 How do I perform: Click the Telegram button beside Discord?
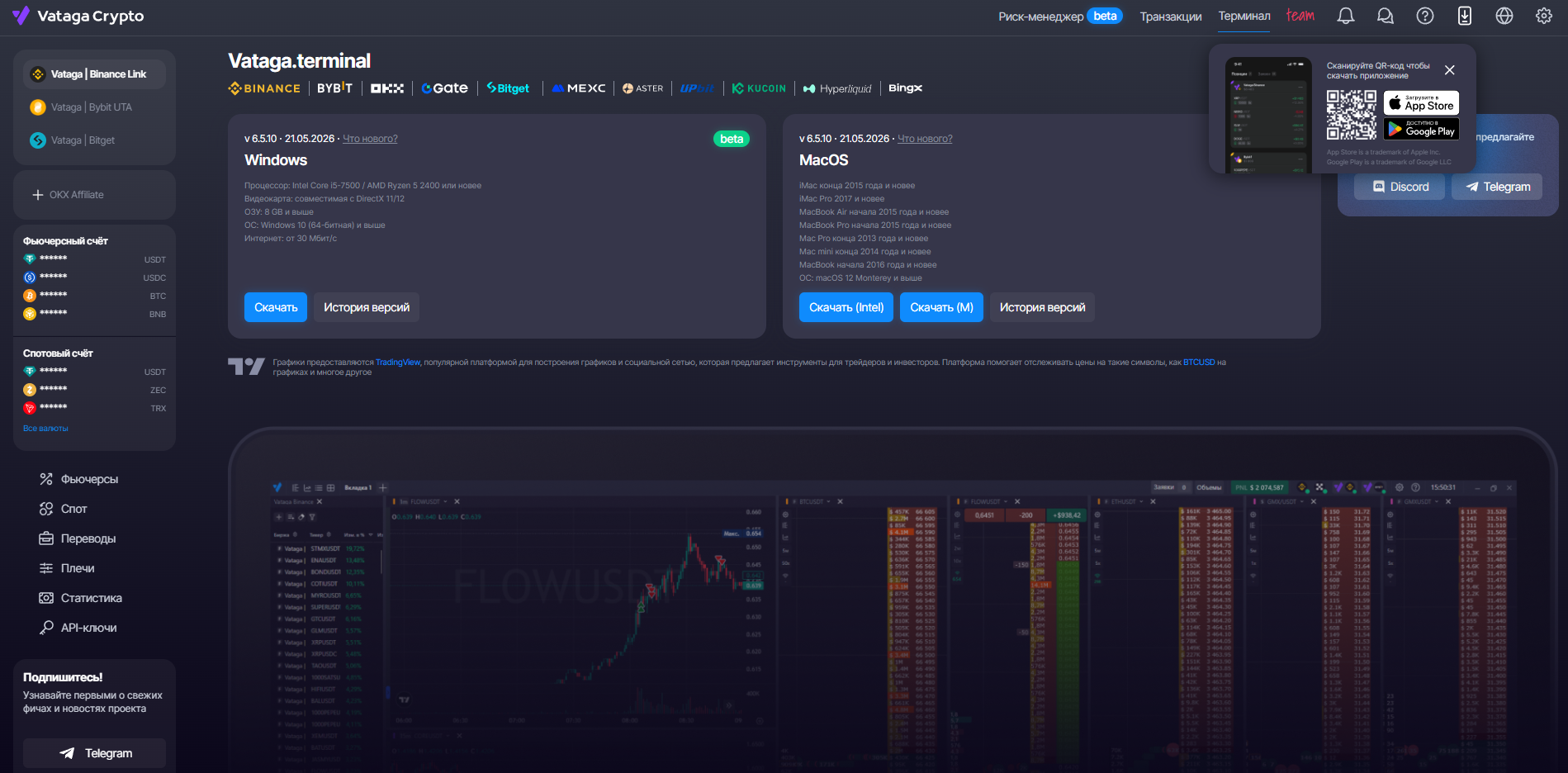point(1497,187)
